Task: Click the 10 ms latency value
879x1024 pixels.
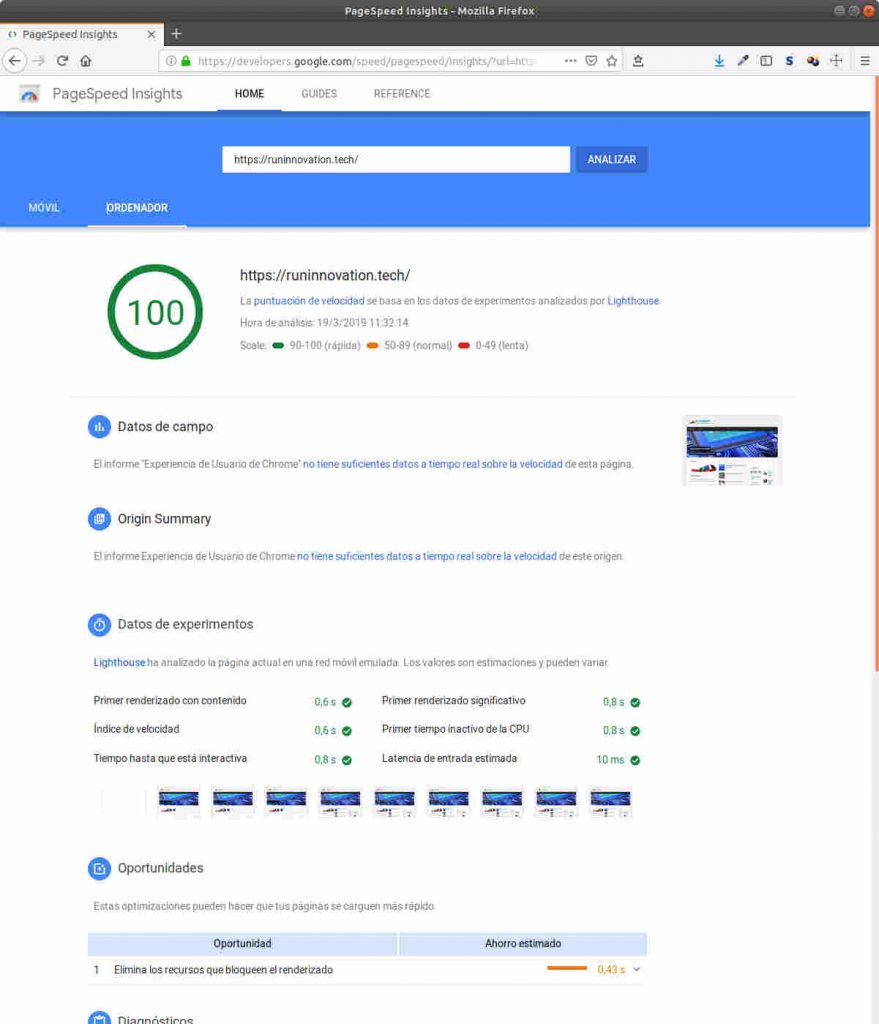Action: (x=610, y=760)
